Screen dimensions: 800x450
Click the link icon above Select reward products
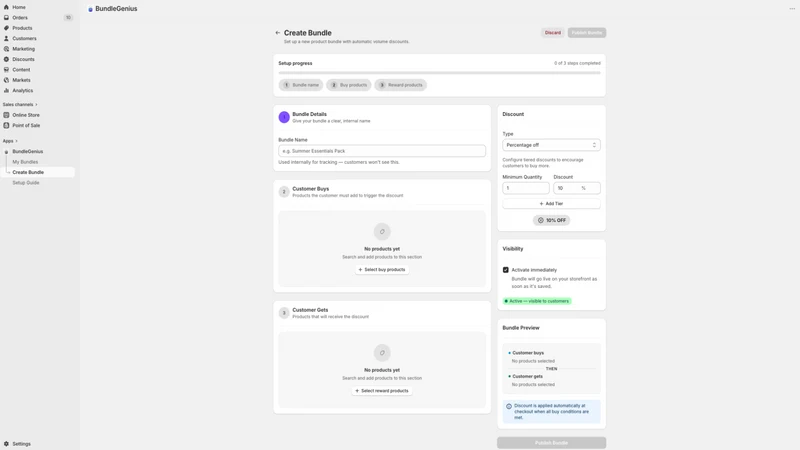point(382,353)
